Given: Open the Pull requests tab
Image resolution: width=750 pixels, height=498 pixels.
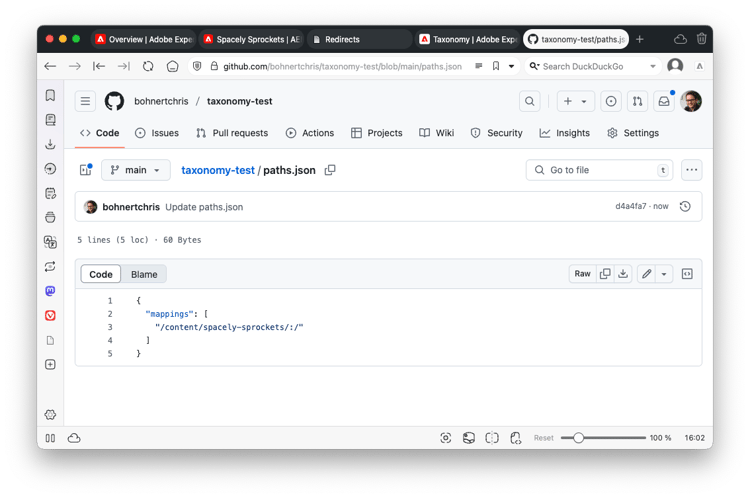Looking at the screenshot, I should pyautogui.click(x=232, y=133).
